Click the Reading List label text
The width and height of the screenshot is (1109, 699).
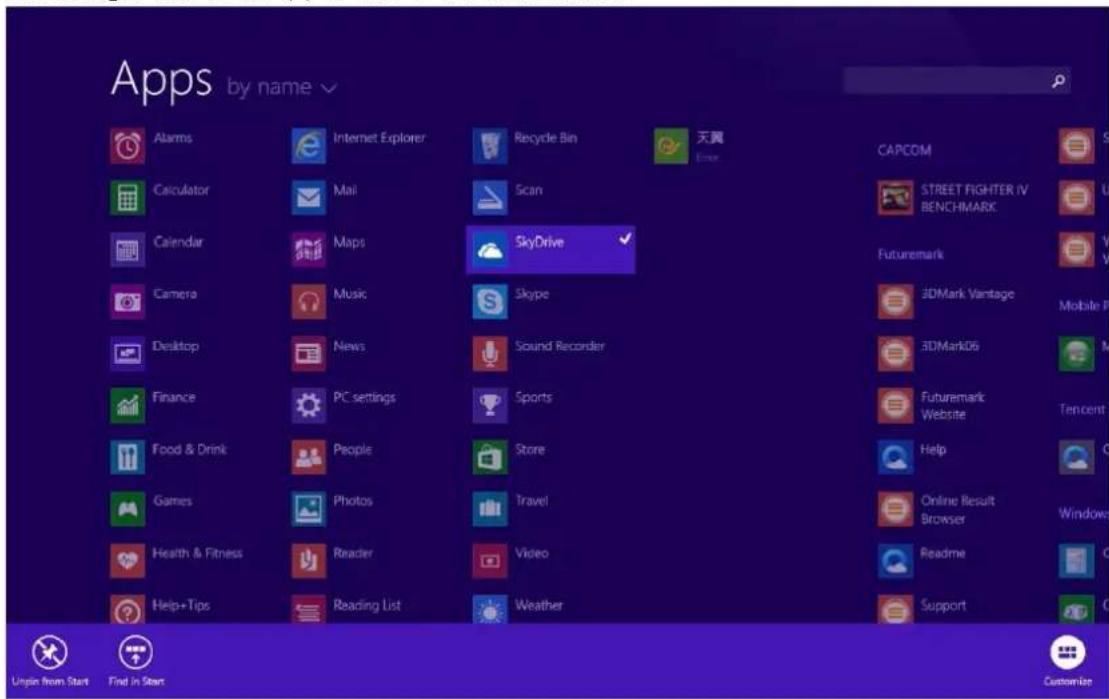(367, 605)
